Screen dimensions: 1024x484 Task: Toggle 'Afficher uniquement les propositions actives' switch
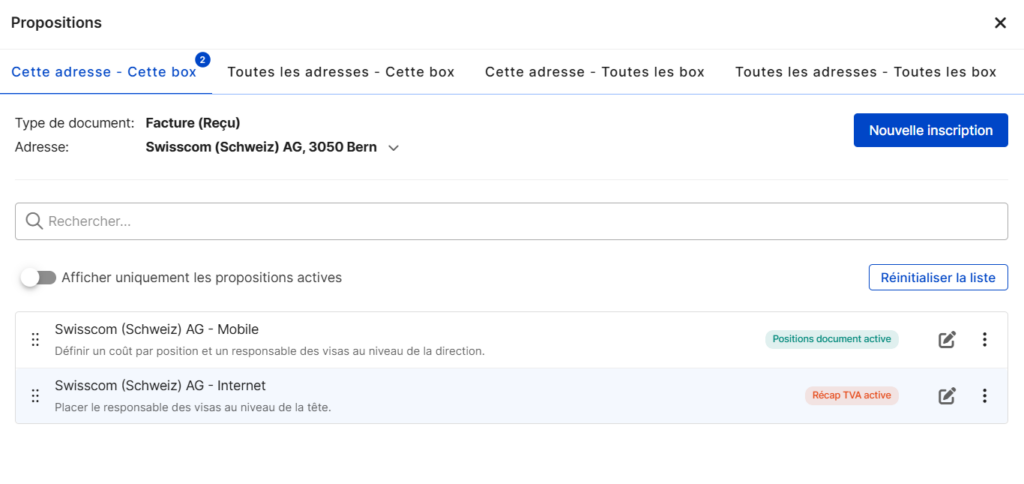39,278
